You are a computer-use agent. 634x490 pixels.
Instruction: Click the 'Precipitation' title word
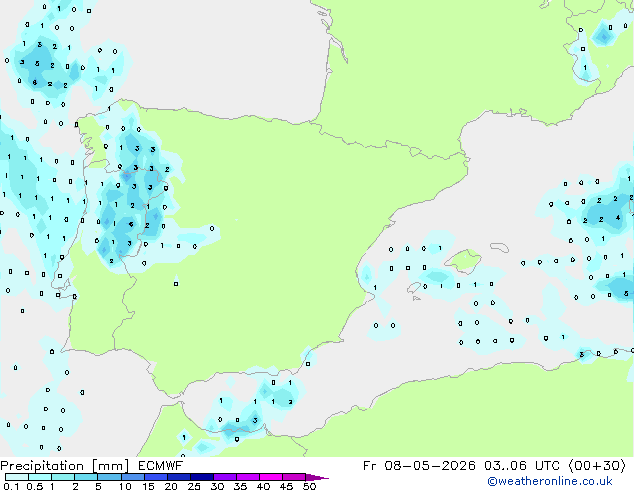(x=42, y=466)
